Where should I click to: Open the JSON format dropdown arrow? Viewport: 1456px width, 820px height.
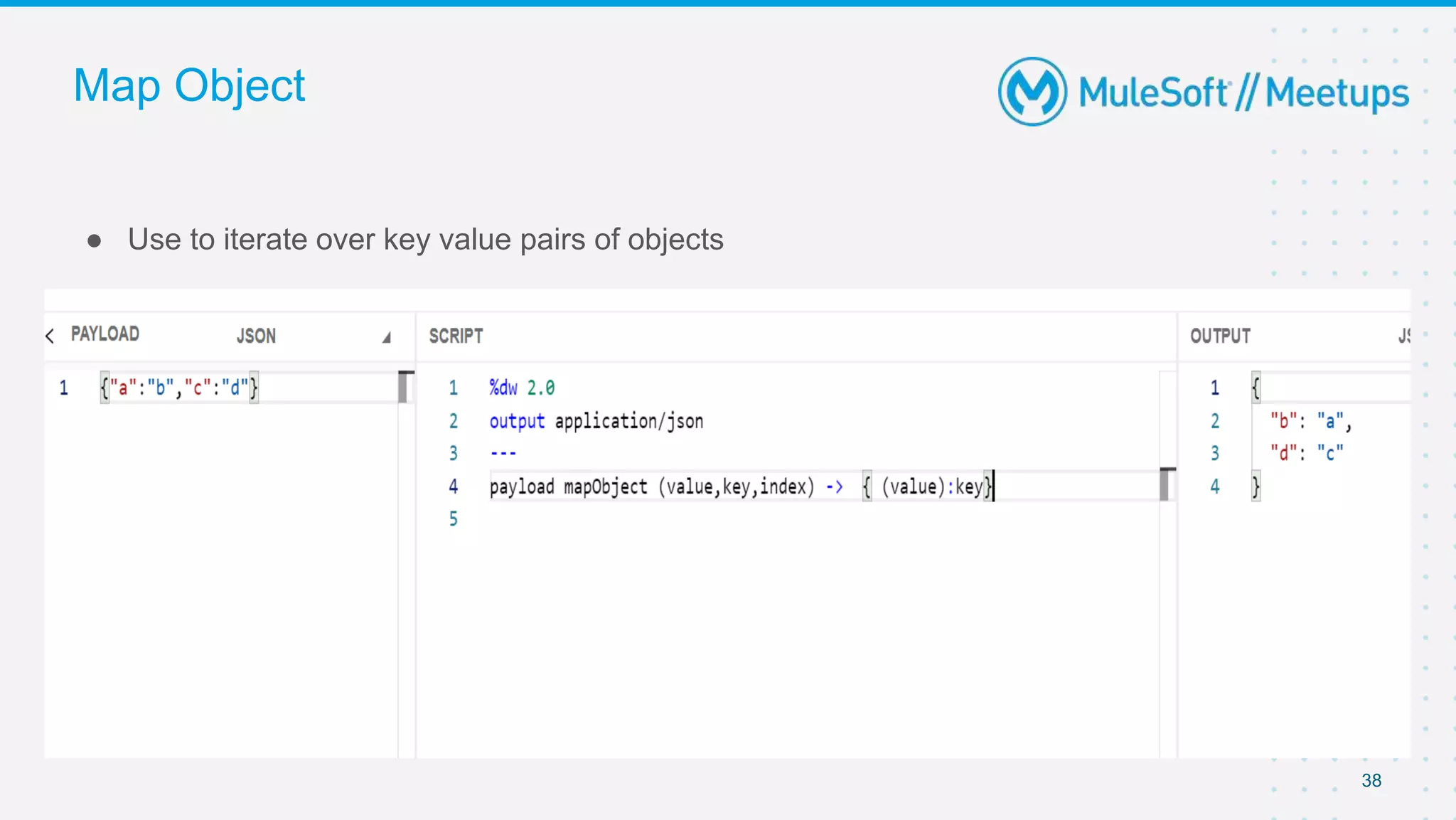[x=387, y=337]
